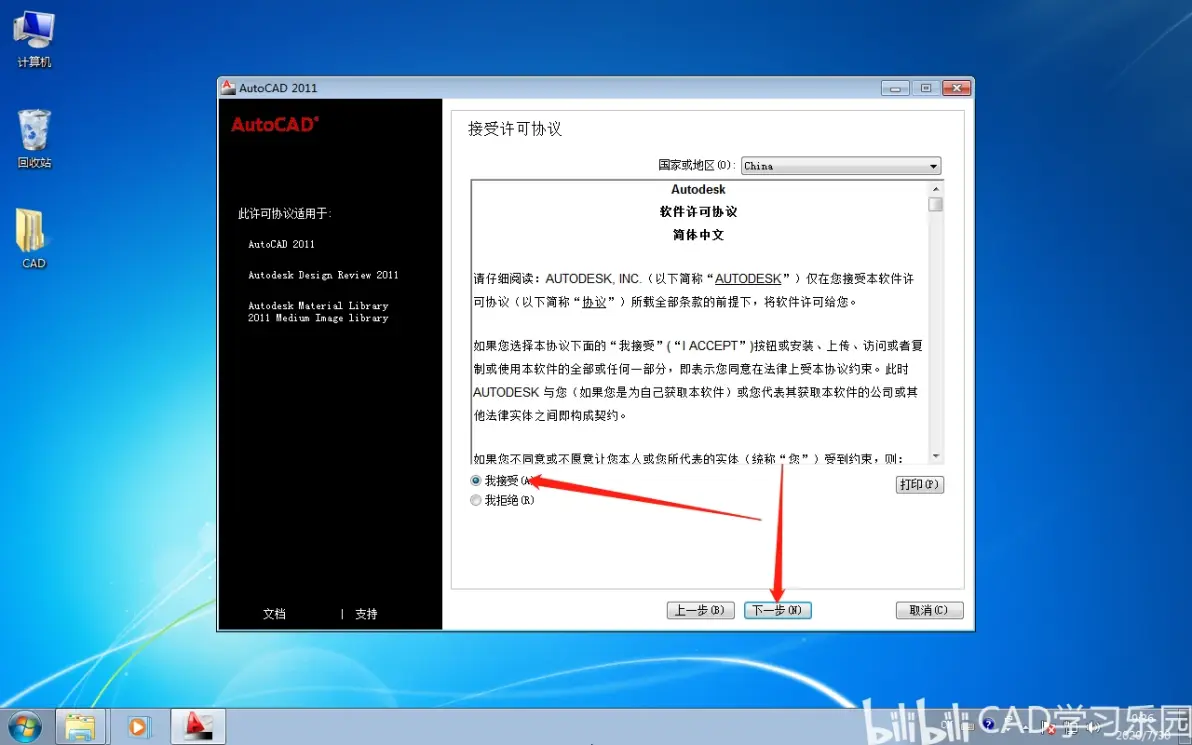1192x745 pixels.
Task: Click 接受许可协议 heading text
Action: click(515, 129)
